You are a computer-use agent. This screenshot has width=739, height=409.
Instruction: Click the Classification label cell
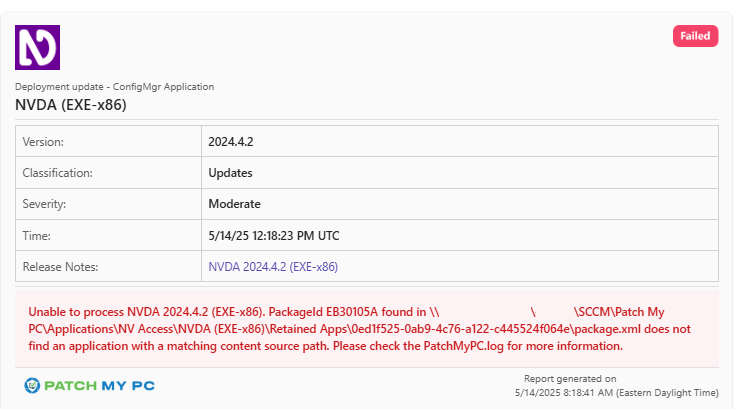pos(108,172)
